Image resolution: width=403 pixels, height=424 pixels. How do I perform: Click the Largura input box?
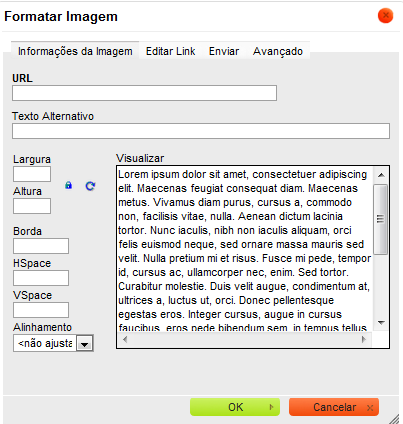point(32,174)
